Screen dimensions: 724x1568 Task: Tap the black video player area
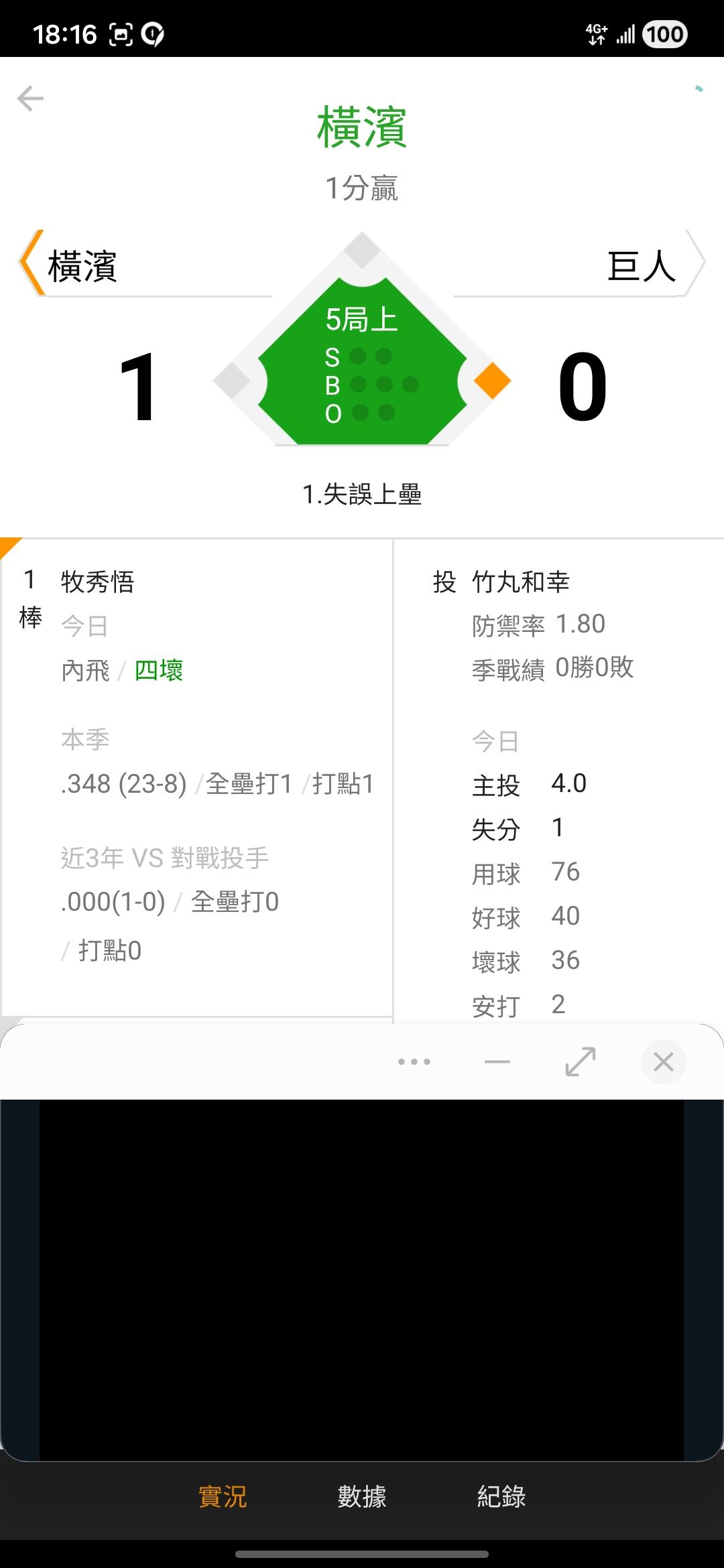click(x=362, y=1279)
